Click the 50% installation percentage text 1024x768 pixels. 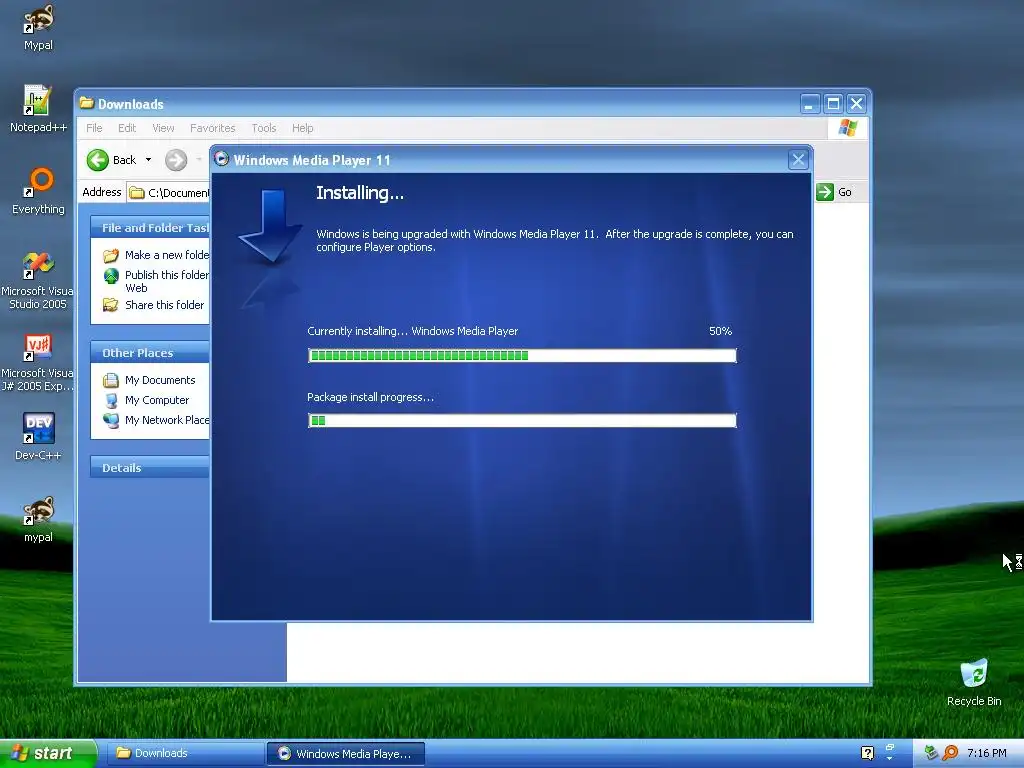720,331
